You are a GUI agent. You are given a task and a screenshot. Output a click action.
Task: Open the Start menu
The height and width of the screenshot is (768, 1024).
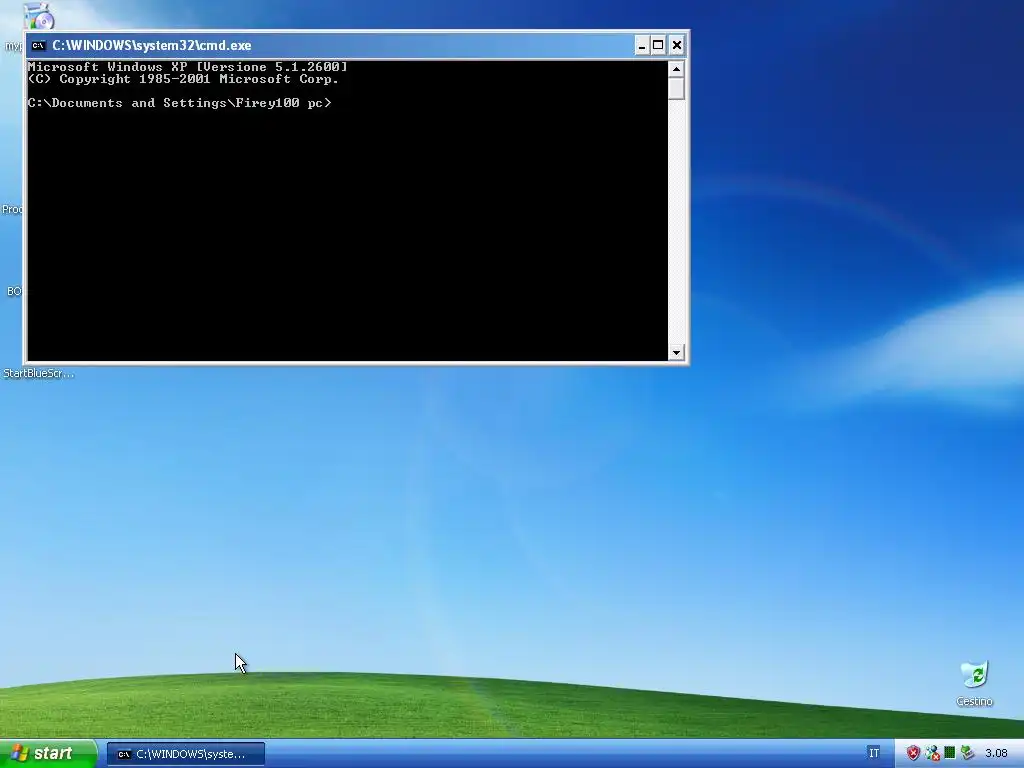[48, 754]
